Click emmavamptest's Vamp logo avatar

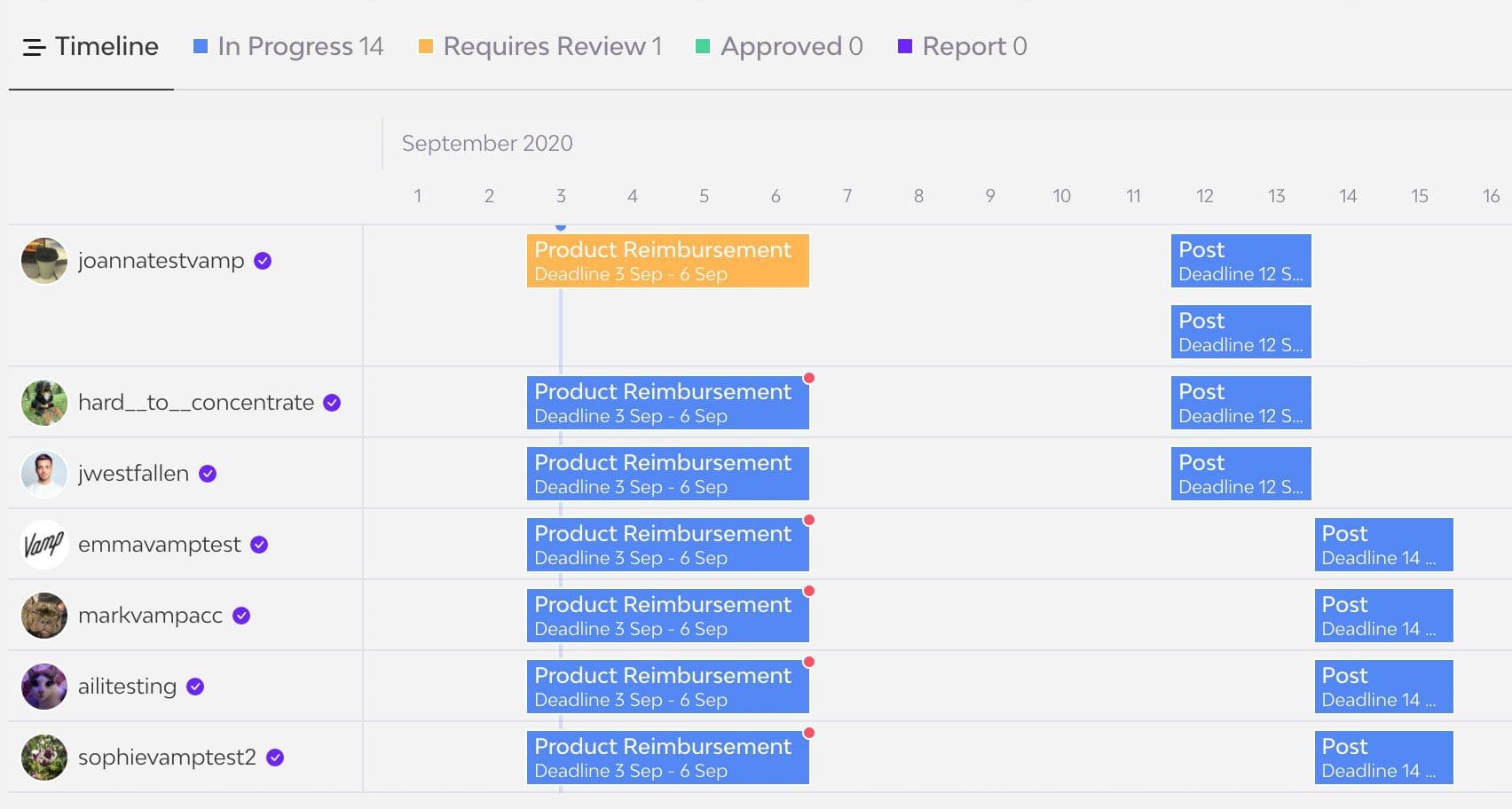click(43, 544)
